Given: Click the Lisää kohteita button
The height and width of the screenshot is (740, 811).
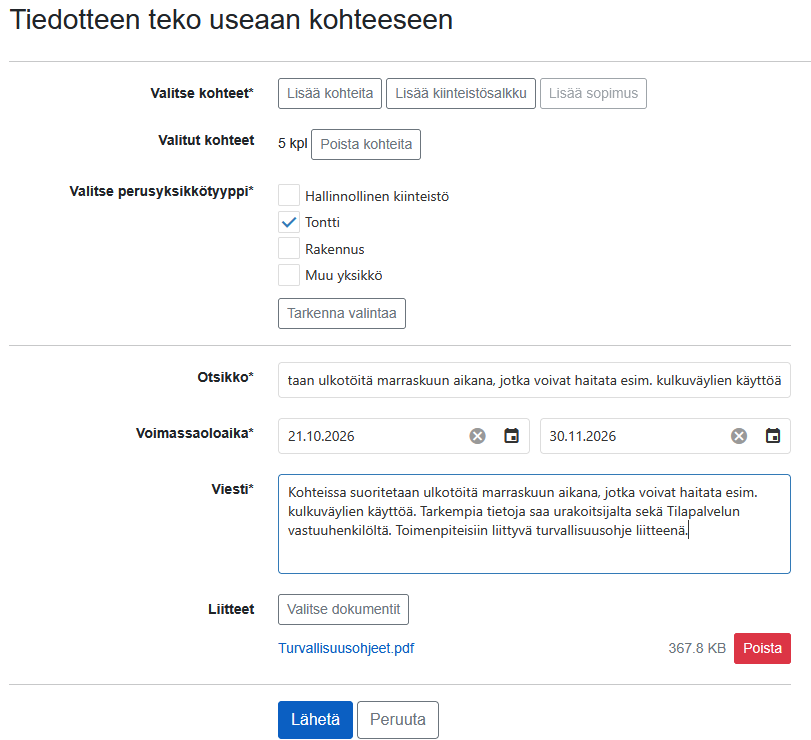Looking at the screenshot, I should click(x=330, y=94).
